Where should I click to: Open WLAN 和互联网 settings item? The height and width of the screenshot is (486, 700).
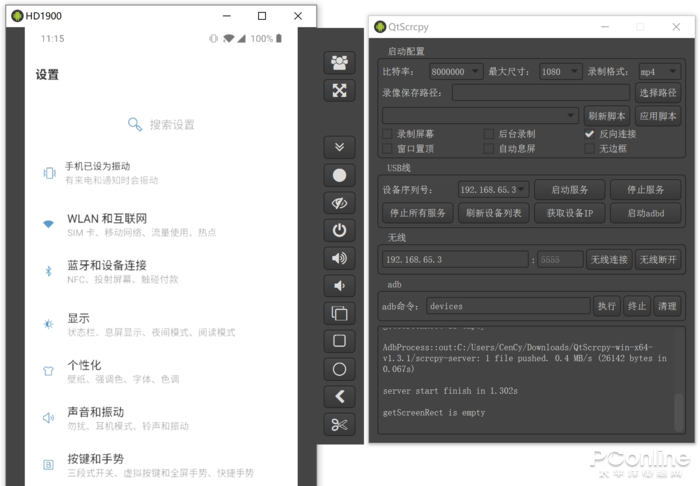[107, 219]
